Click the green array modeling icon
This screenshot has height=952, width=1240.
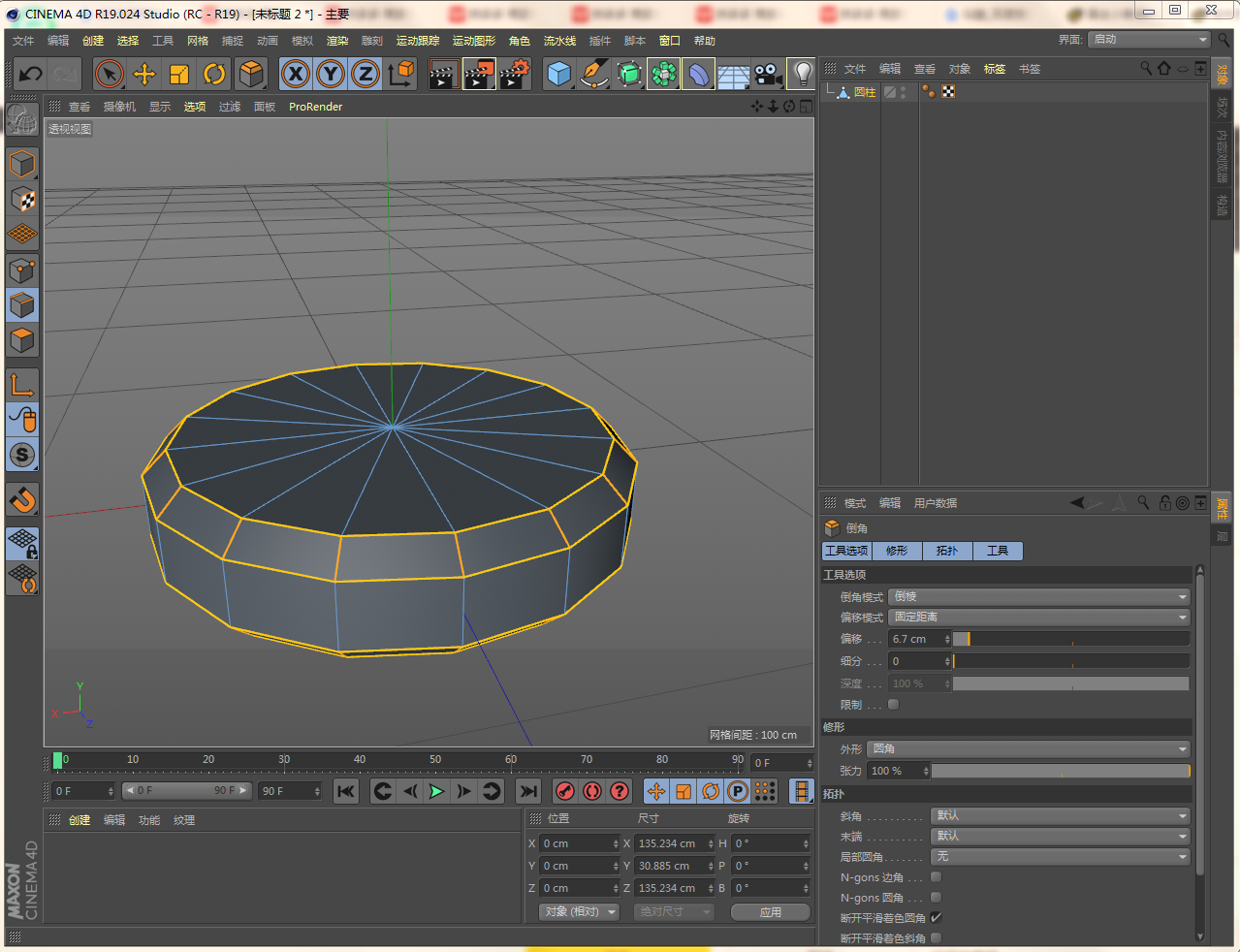click(x=664, y=74)
